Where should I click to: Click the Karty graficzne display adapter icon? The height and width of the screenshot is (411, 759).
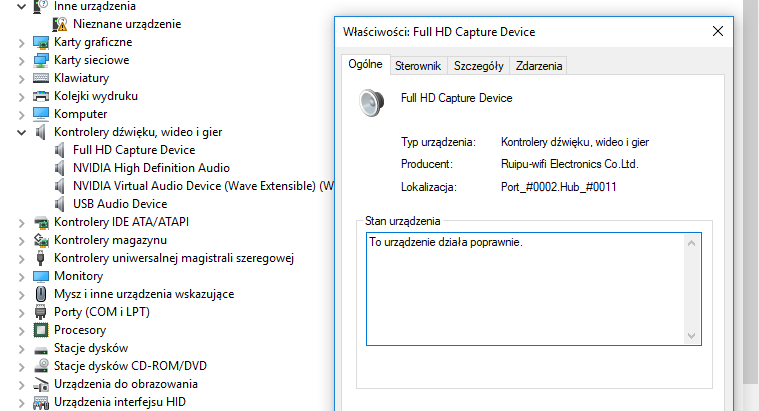[x=41, y=42]
